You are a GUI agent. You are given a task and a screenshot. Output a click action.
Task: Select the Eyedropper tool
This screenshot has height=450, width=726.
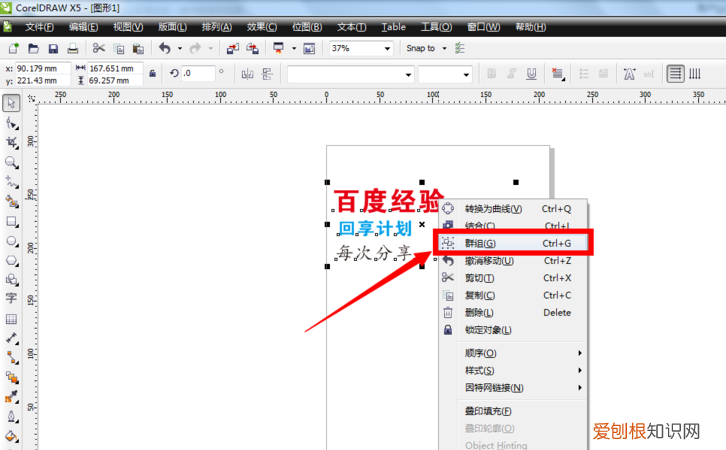click(12, 397)
